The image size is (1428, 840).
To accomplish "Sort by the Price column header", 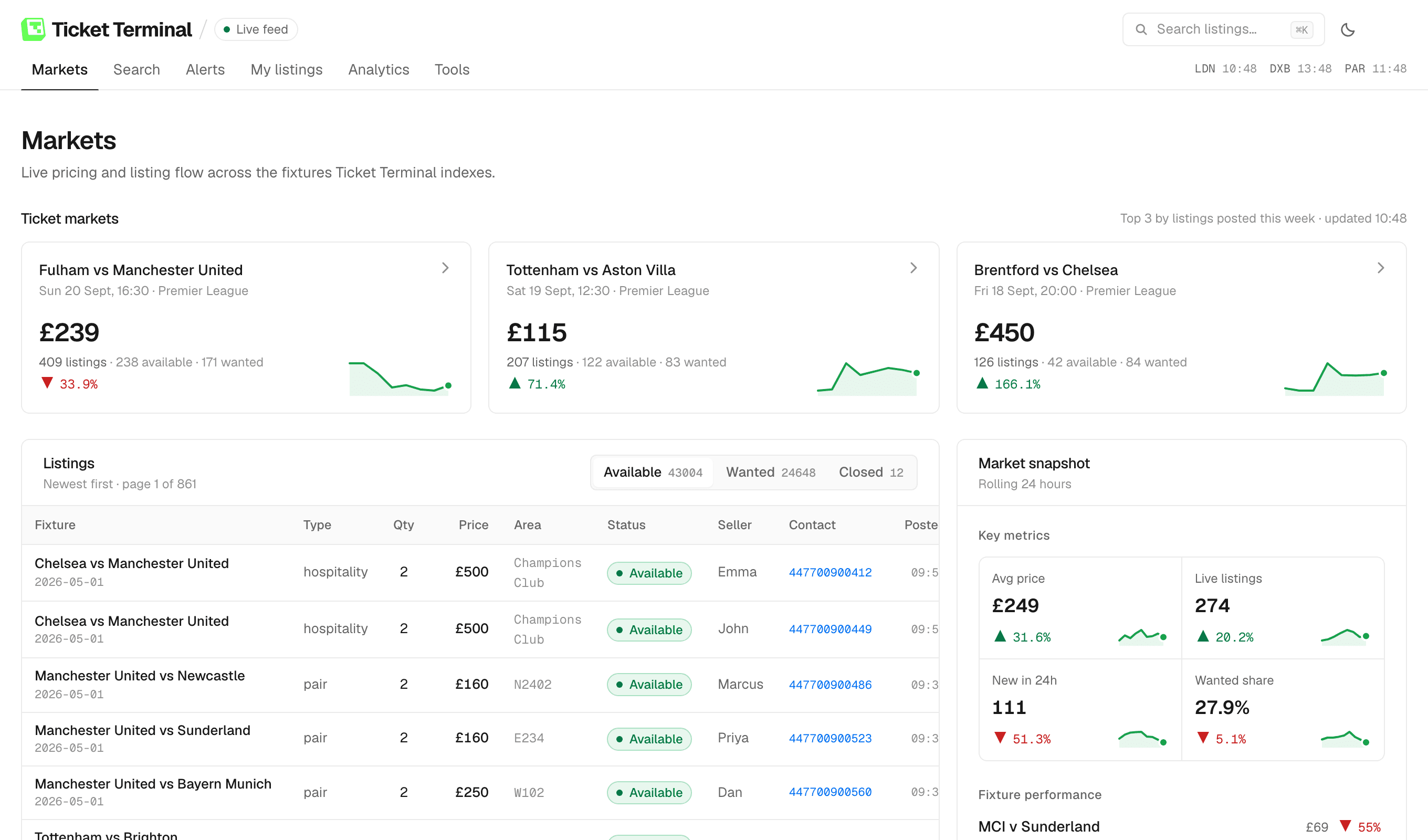I will 473,525.
